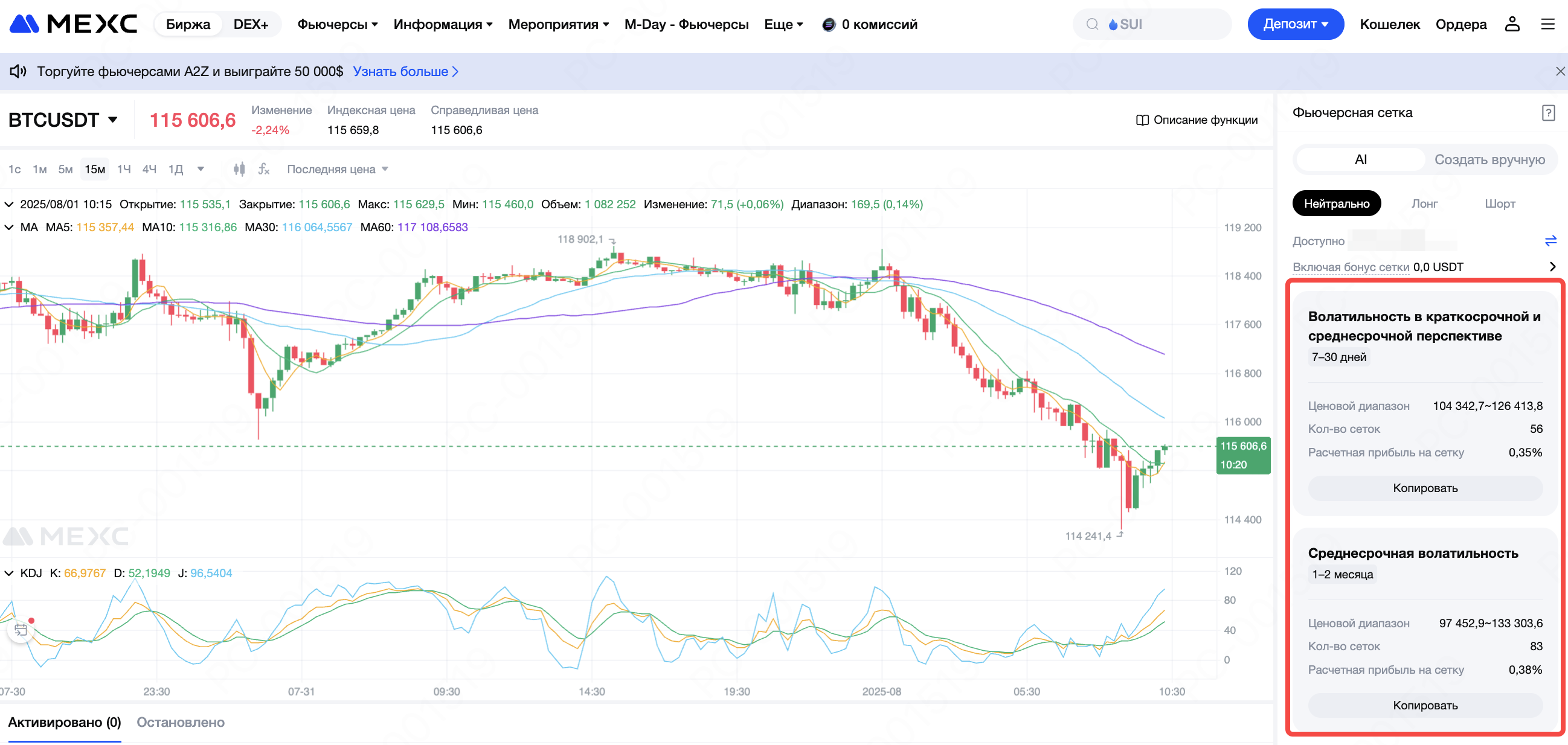
Task: Click the 118 902,1 high marker
Action: point(580,239)
